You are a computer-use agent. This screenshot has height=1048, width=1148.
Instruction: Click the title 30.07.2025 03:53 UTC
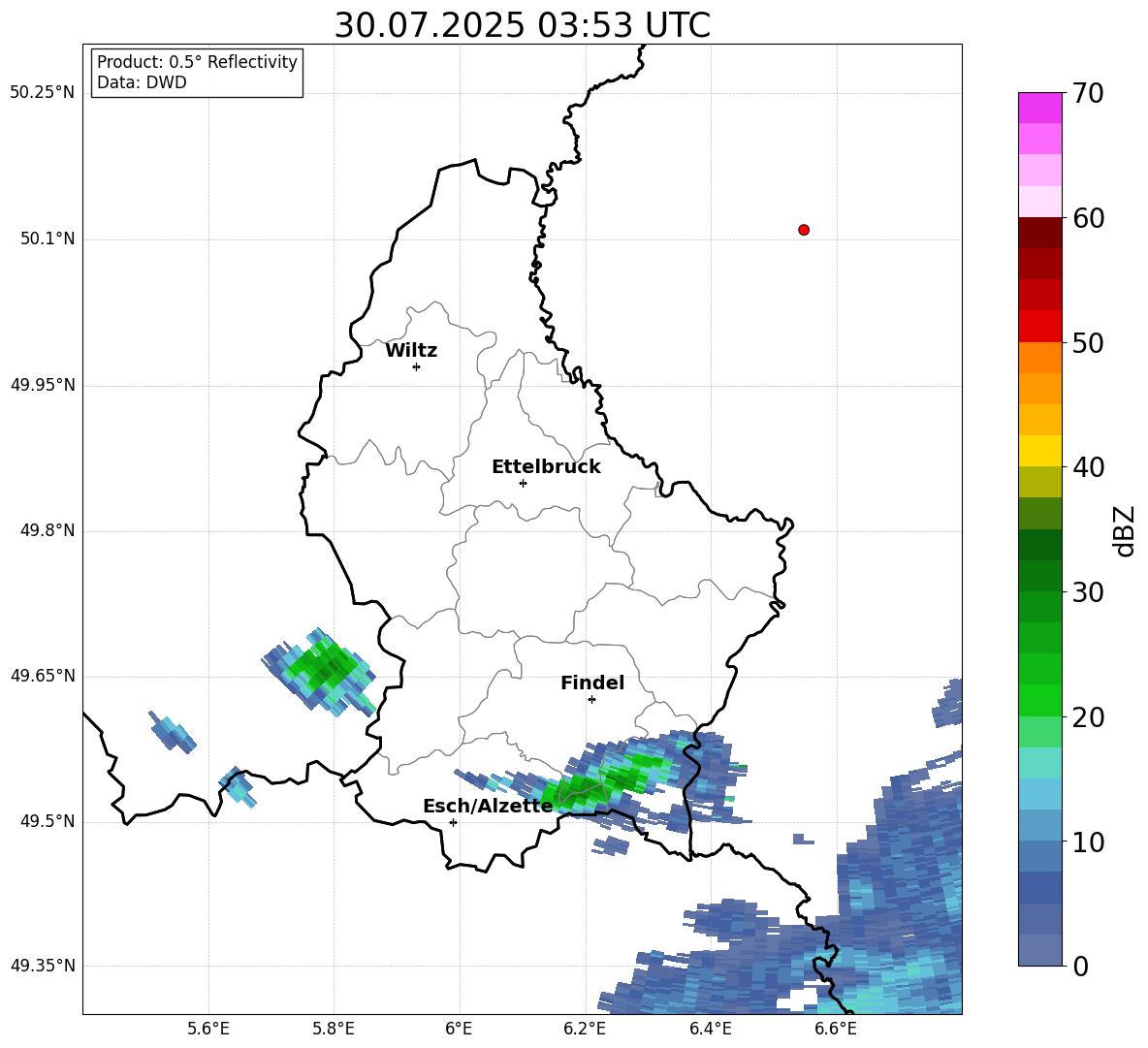pyautogui.click(x=522, y=25)
